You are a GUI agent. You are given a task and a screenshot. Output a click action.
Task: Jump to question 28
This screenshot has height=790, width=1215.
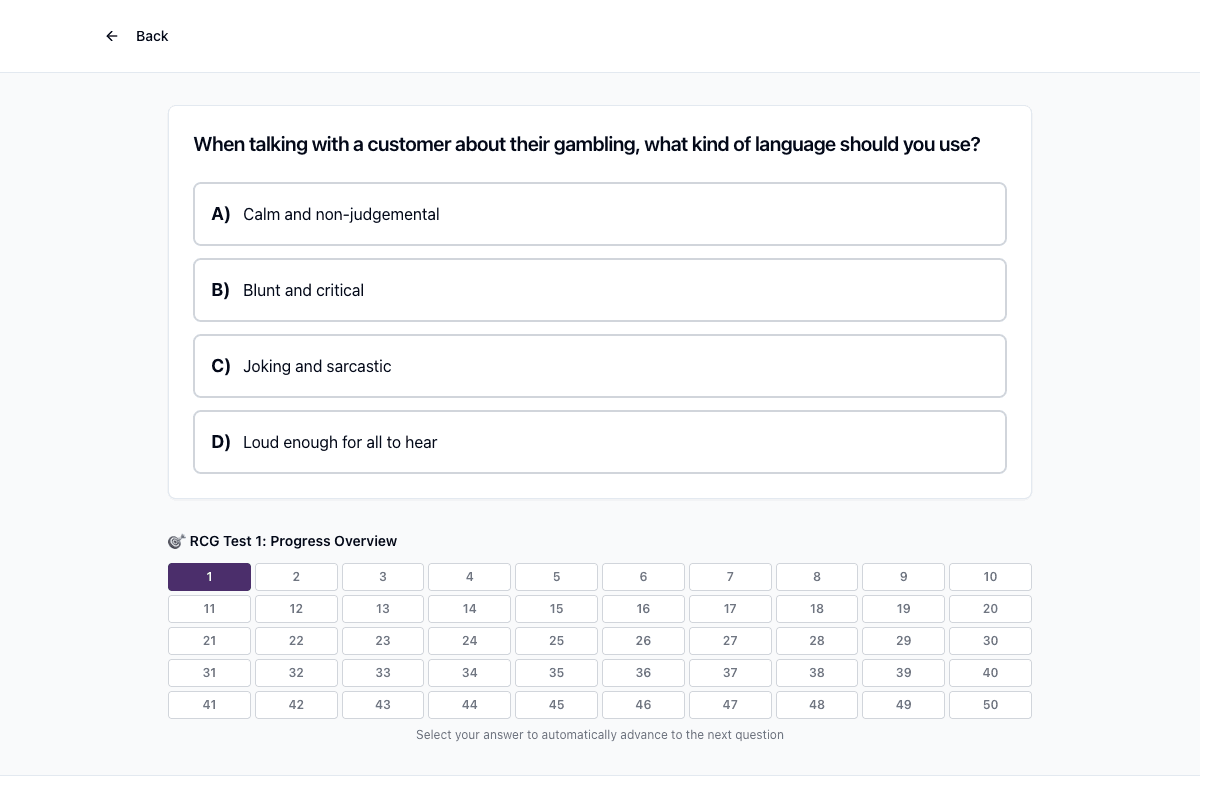[x=817, y=641]
